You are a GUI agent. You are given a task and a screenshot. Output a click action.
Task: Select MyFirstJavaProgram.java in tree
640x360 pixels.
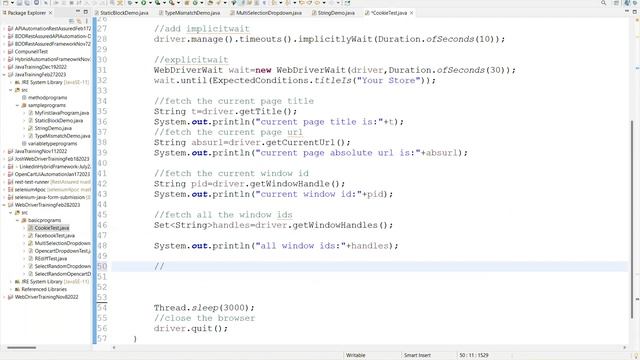(61, 113)
